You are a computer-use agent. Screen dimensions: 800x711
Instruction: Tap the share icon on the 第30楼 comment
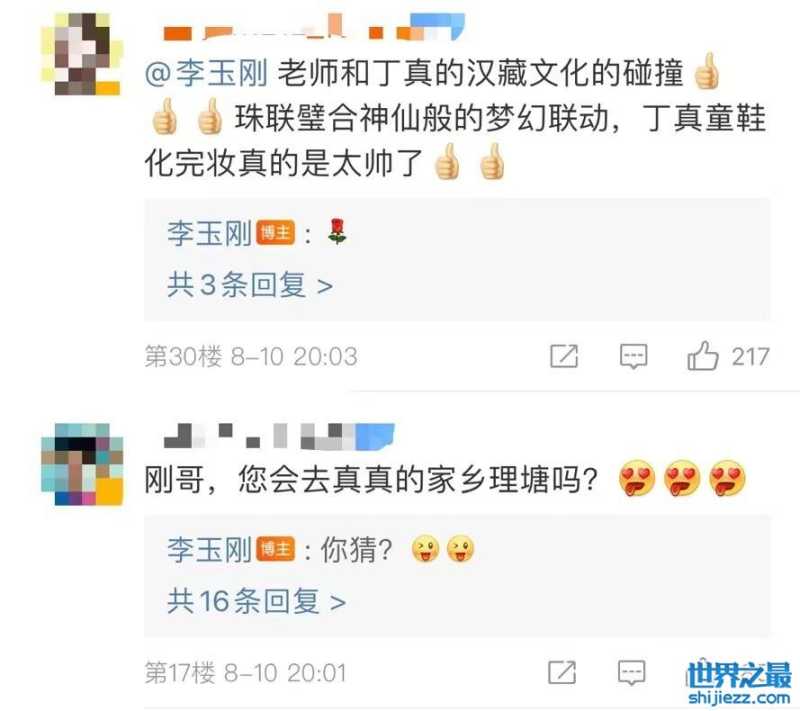tap(564, 356)
